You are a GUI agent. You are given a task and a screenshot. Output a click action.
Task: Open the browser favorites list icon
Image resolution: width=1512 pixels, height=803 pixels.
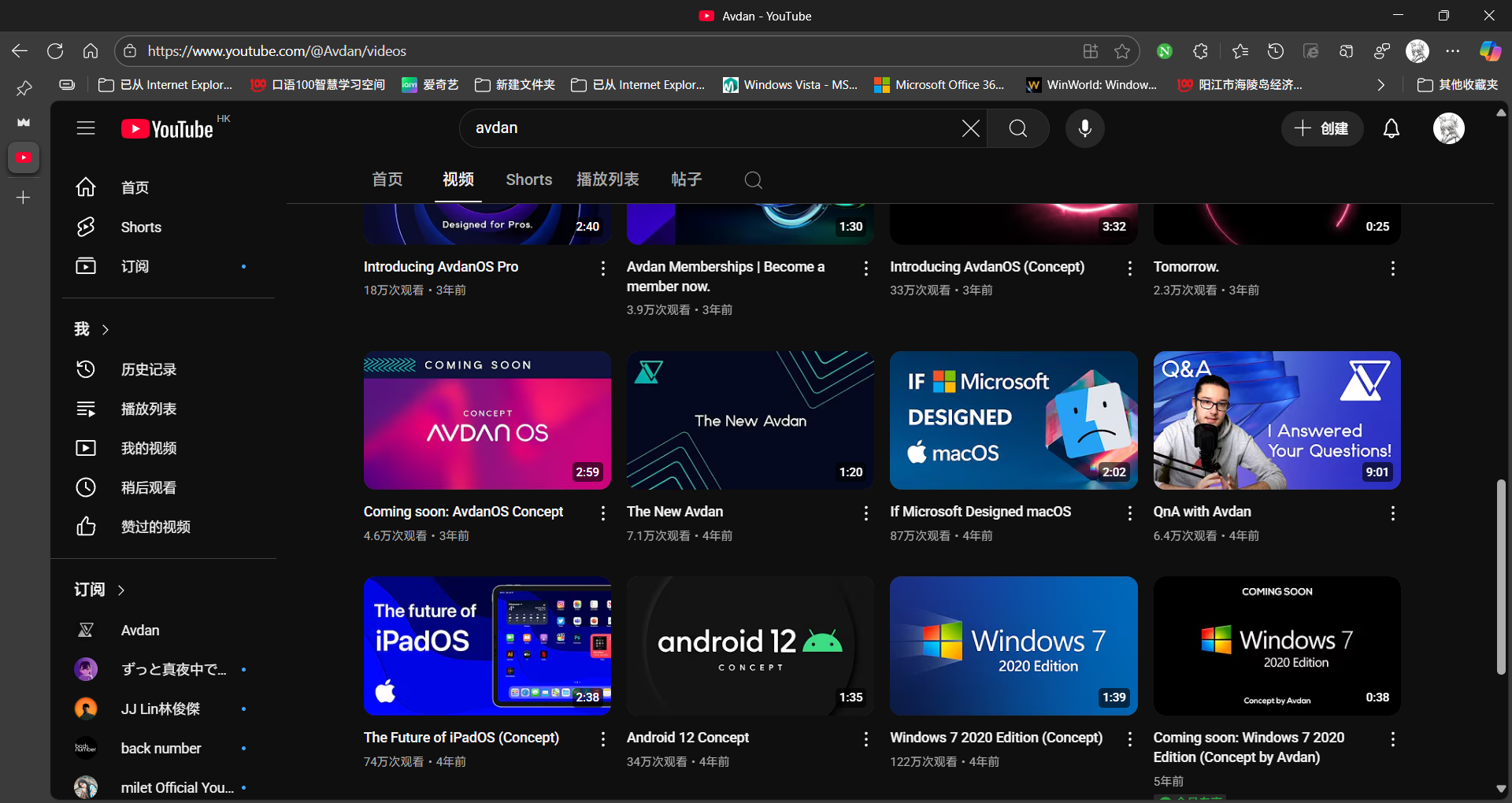point(1240,51)
